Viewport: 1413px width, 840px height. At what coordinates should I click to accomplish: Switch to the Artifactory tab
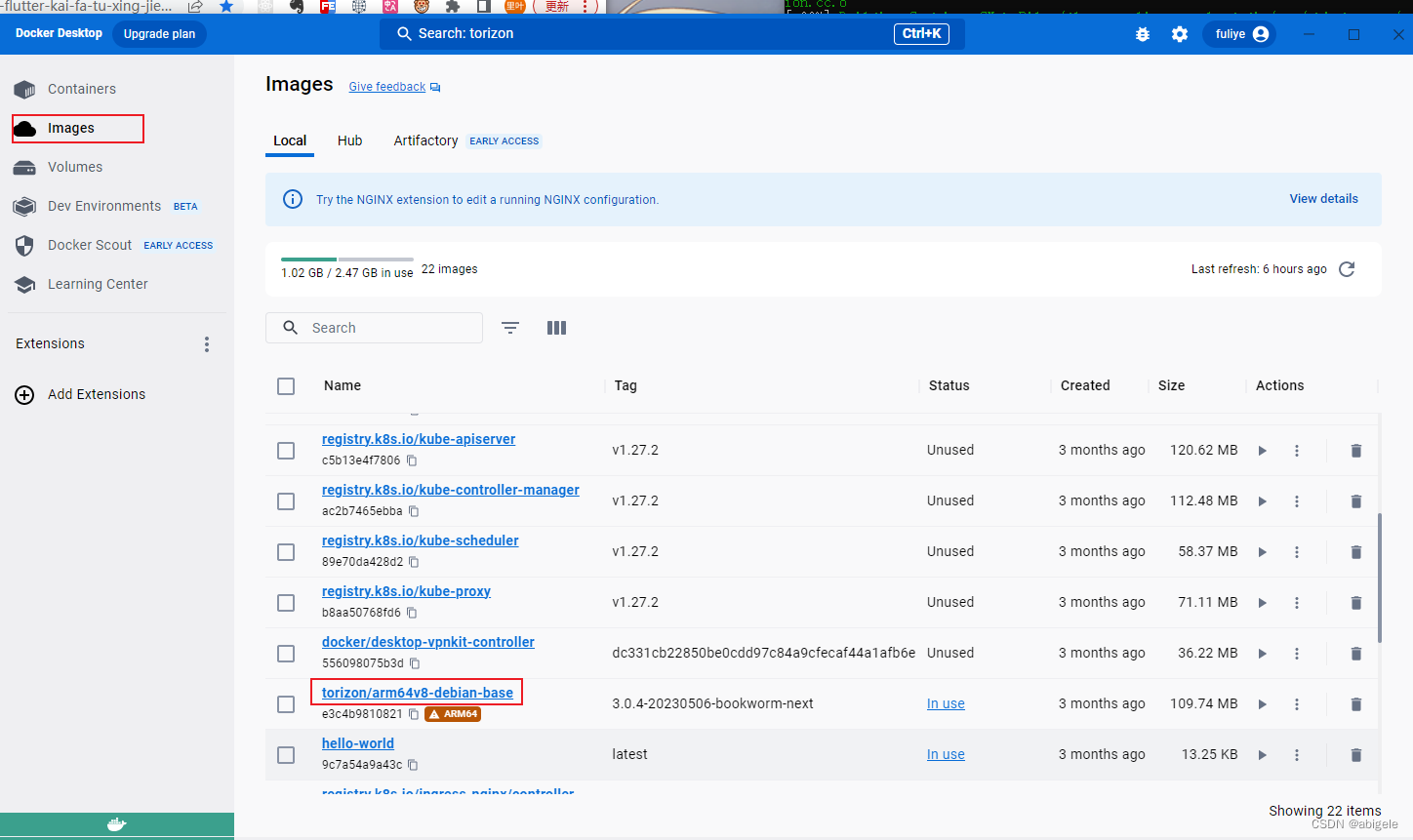click(x=425, y=140)
